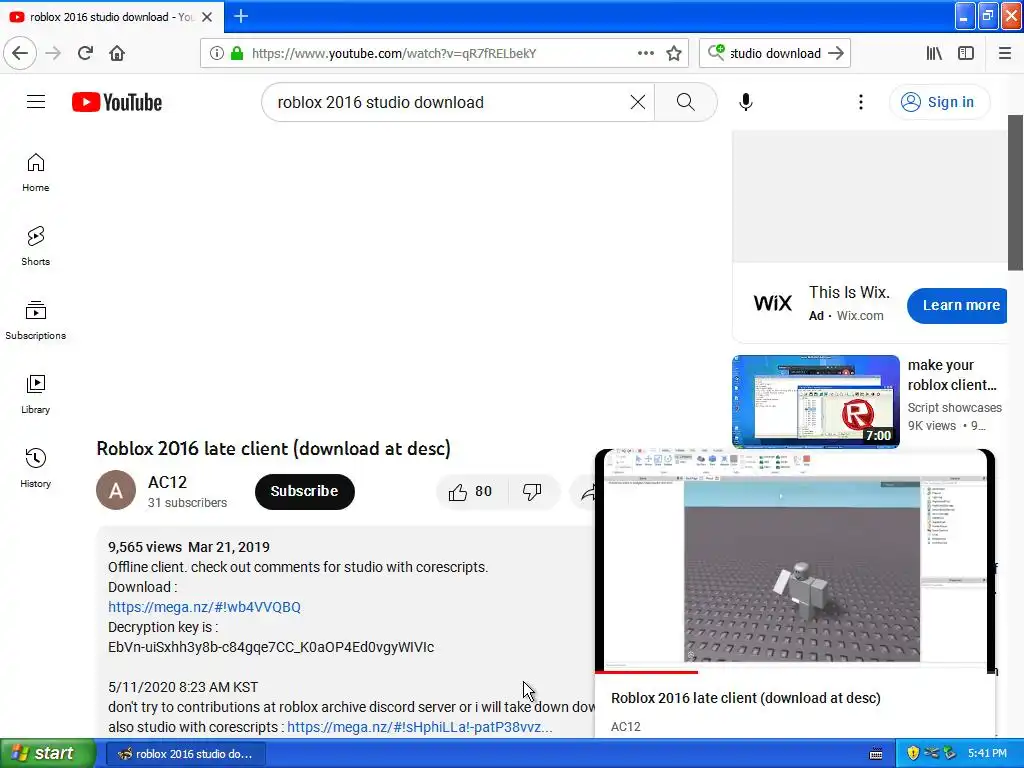
Task: Share the video via arrow icon
Action: tap(588, 493)
